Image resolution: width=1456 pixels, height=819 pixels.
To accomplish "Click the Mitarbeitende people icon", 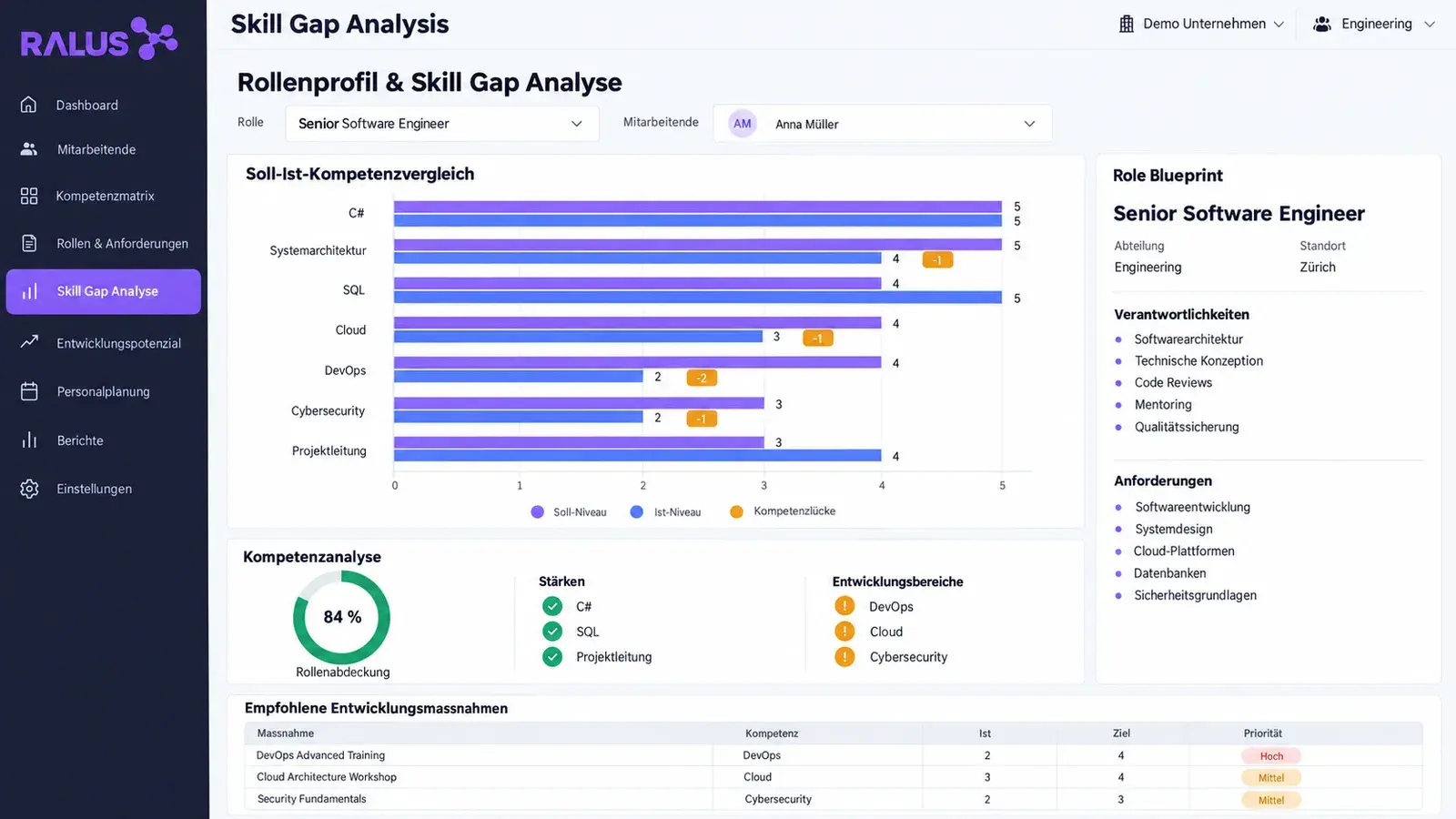I will 29,149.
